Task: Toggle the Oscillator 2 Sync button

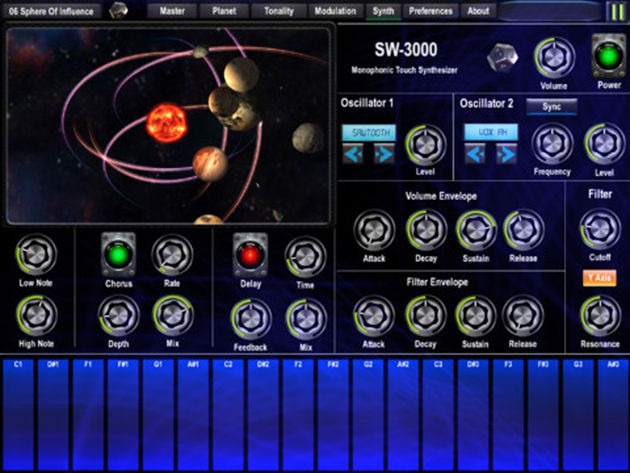Action: [552, 106]
